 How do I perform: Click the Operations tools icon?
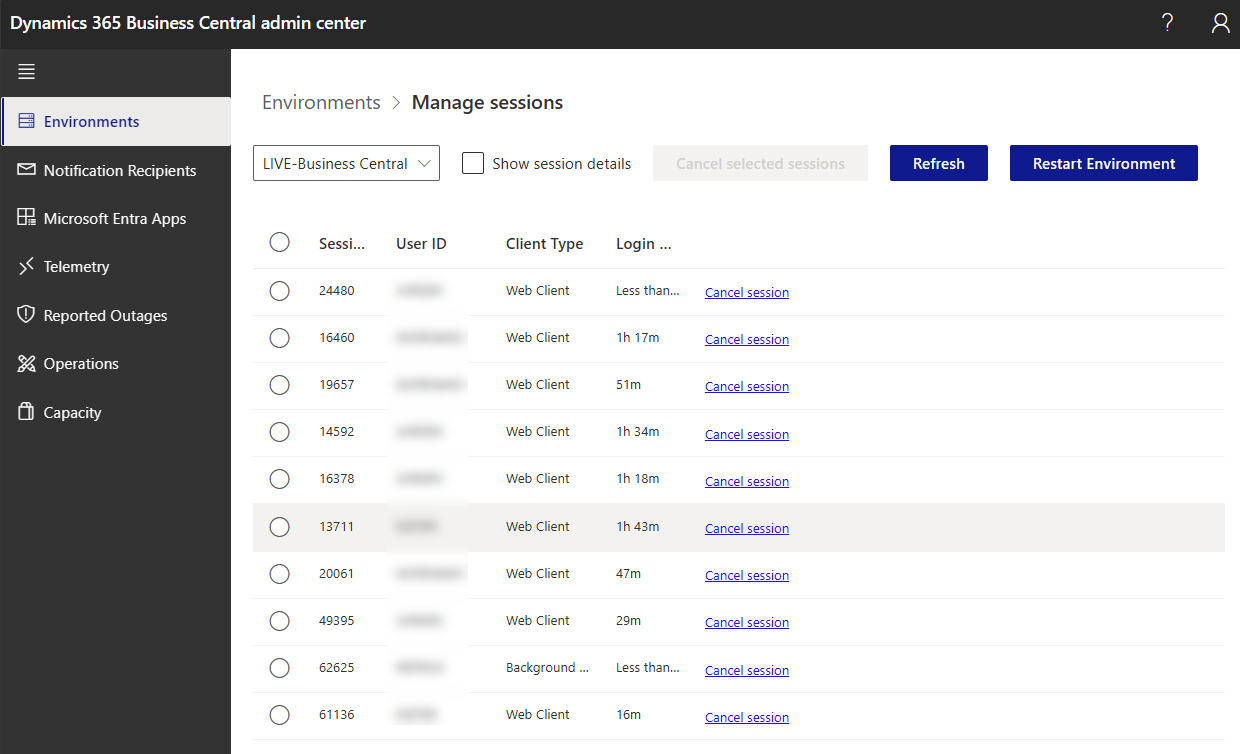(x=27, y=364)
